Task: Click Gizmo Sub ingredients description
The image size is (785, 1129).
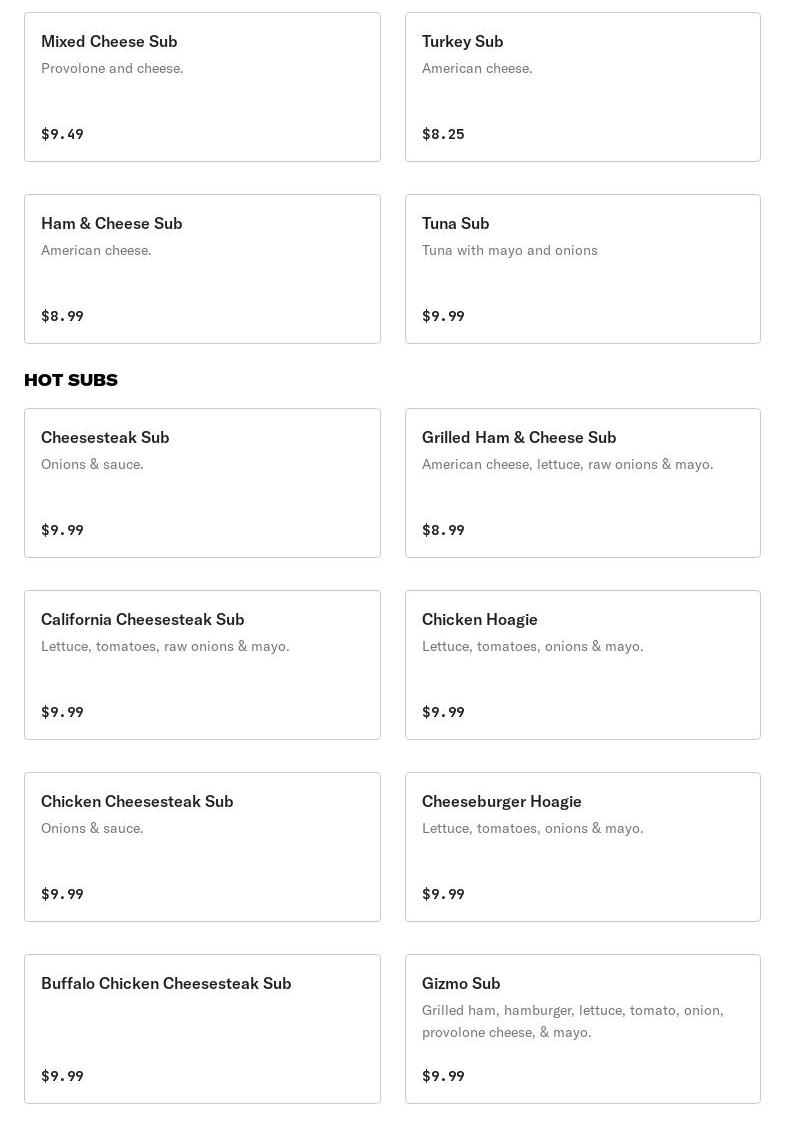Action: tap(572, 1021)
